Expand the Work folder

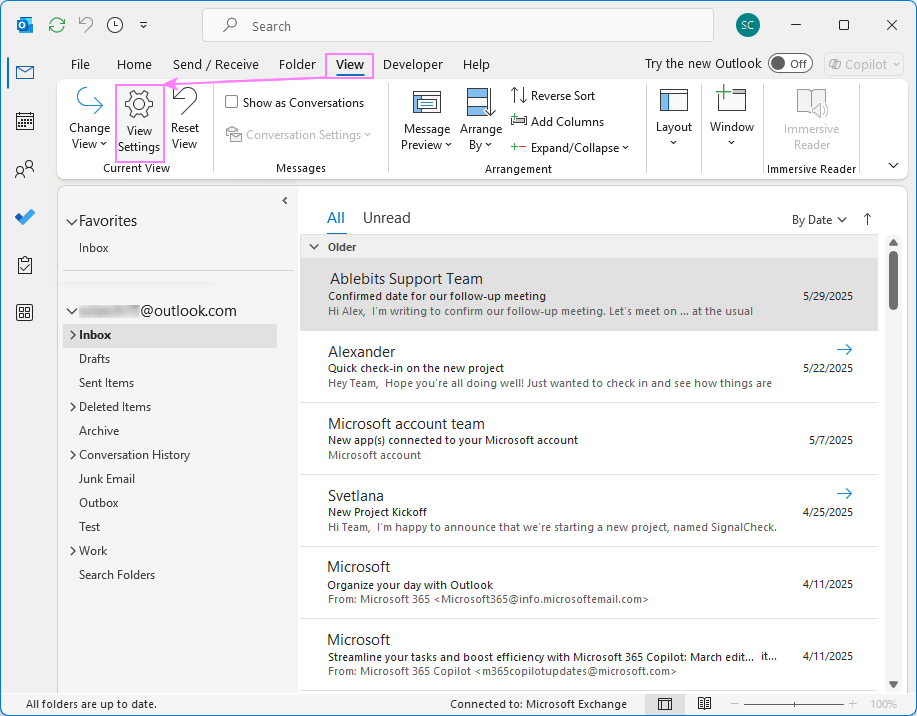pos(73,551)
